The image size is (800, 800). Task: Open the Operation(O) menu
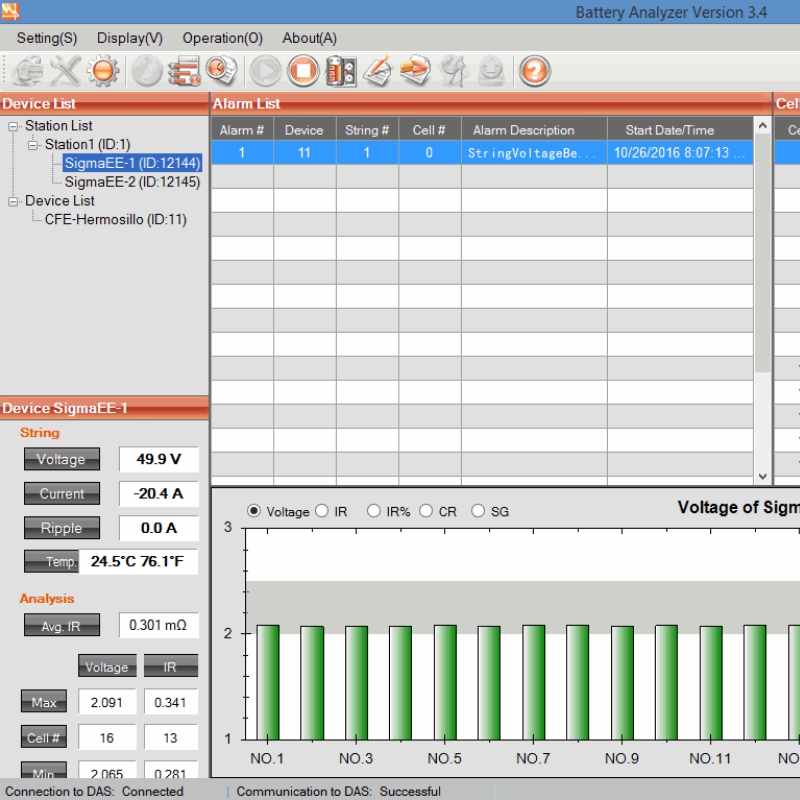point(222,38)
